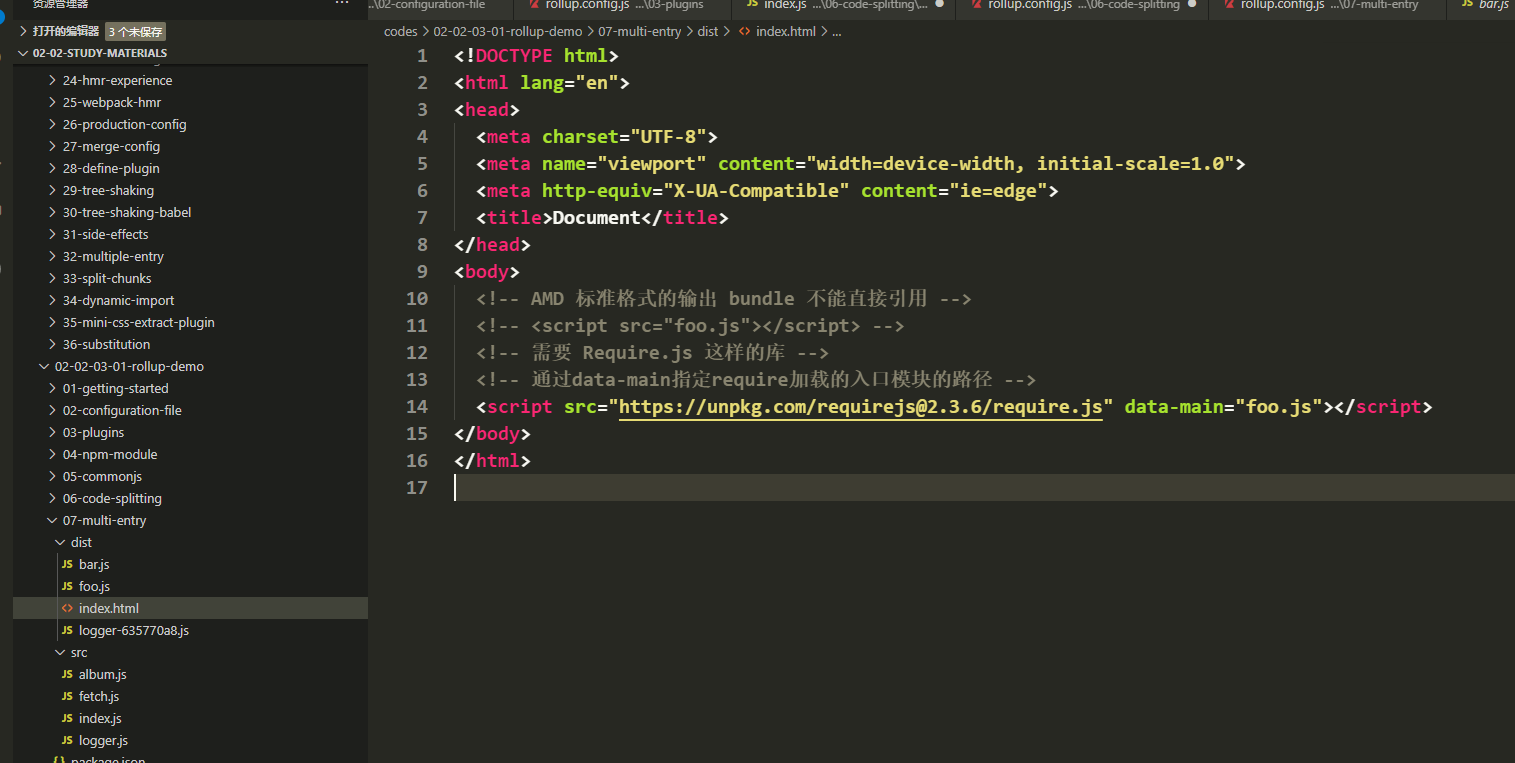This screenshot has height=763, width=1515.
Task: Expand the 04-npm-module folder
Action: [110, 455]
